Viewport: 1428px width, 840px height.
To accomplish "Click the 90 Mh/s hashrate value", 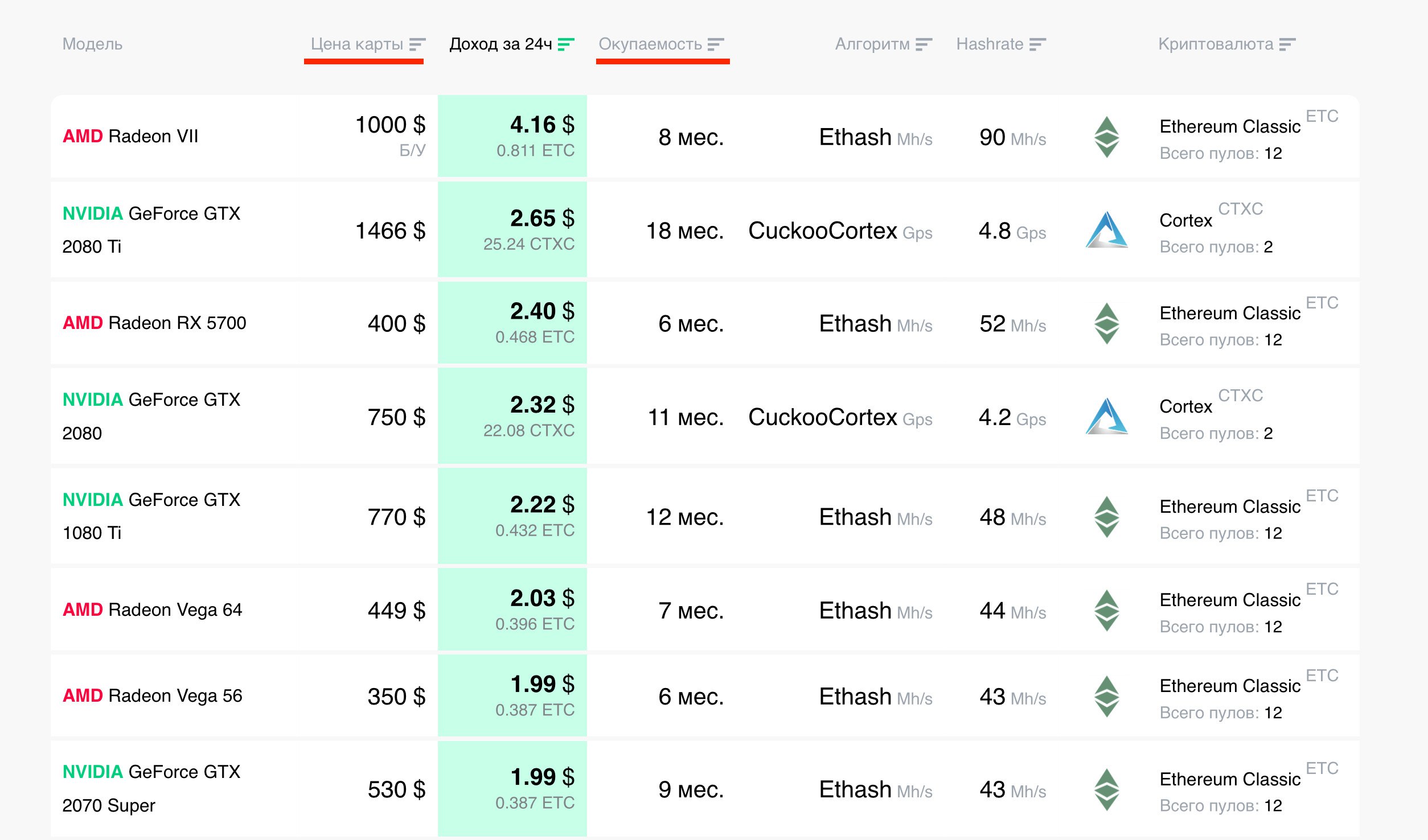I will (x=1013, y=138).
